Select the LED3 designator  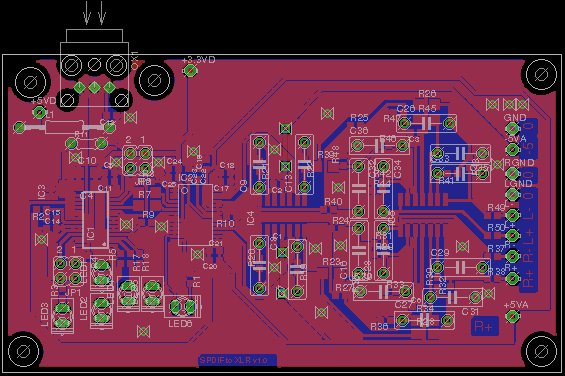45,315
